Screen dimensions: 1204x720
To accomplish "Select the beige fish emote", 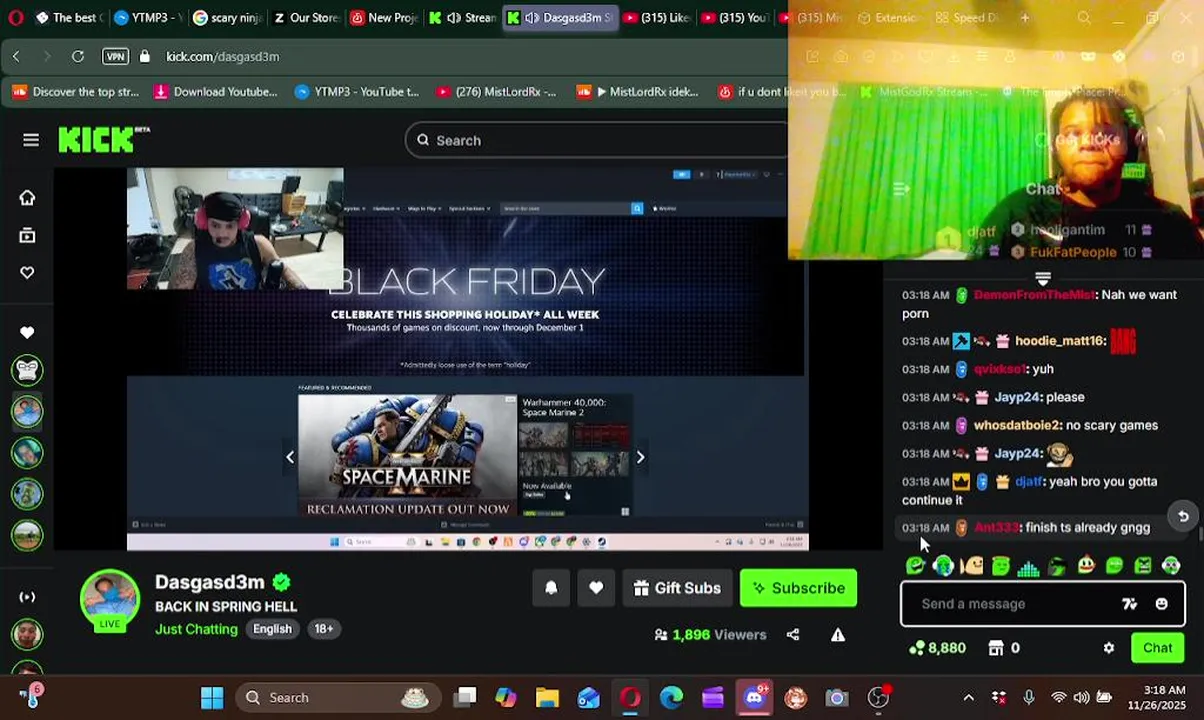I will click(x=972, y=567).
